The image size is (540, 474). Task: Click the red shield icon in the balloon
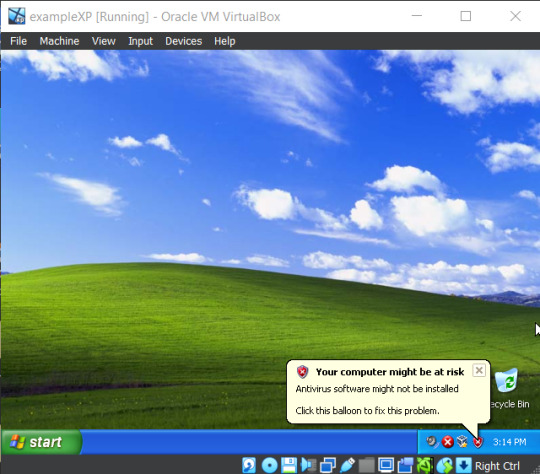(x=302, y=372)
